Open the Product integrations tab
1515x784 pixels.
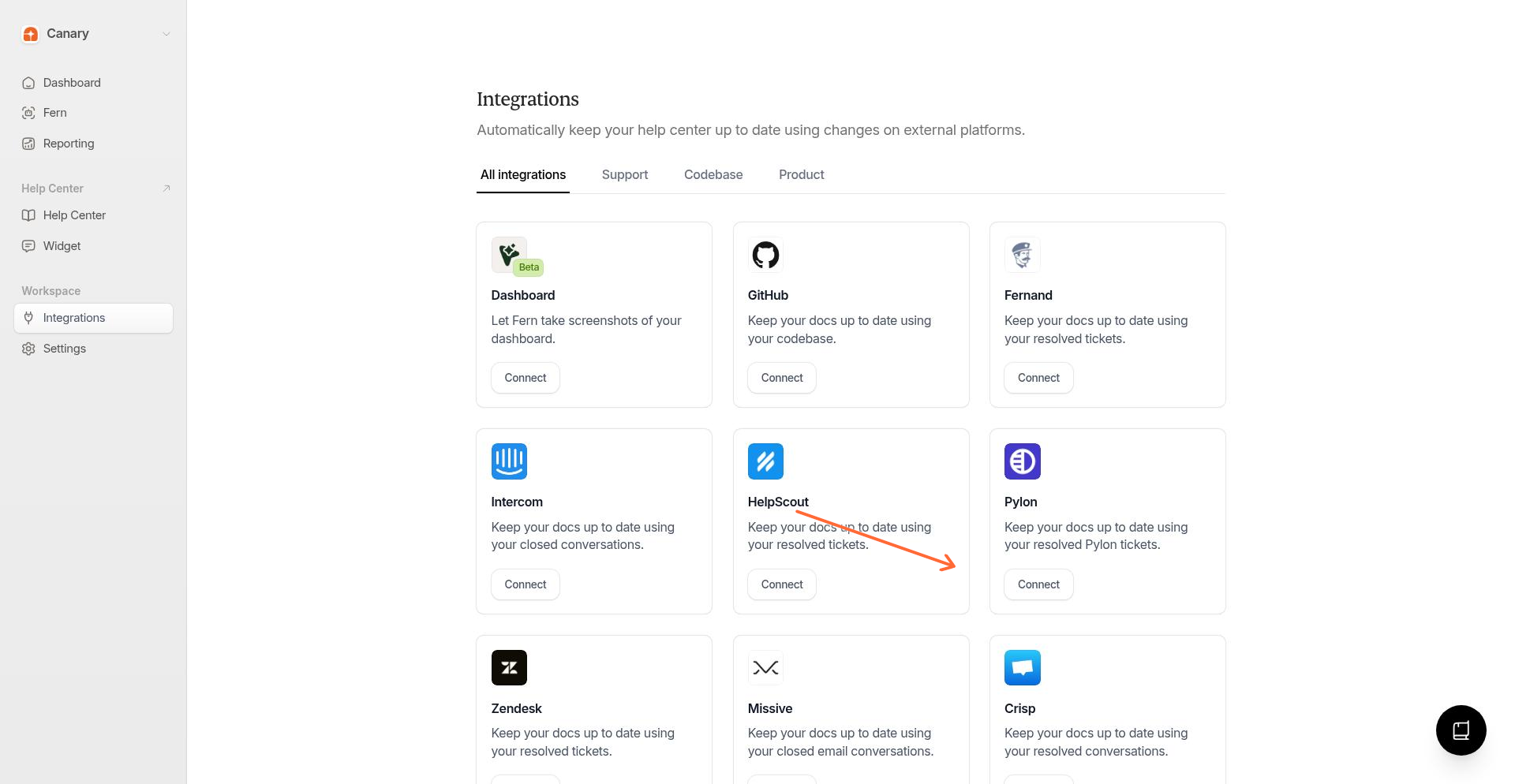(x=801, y=174)
